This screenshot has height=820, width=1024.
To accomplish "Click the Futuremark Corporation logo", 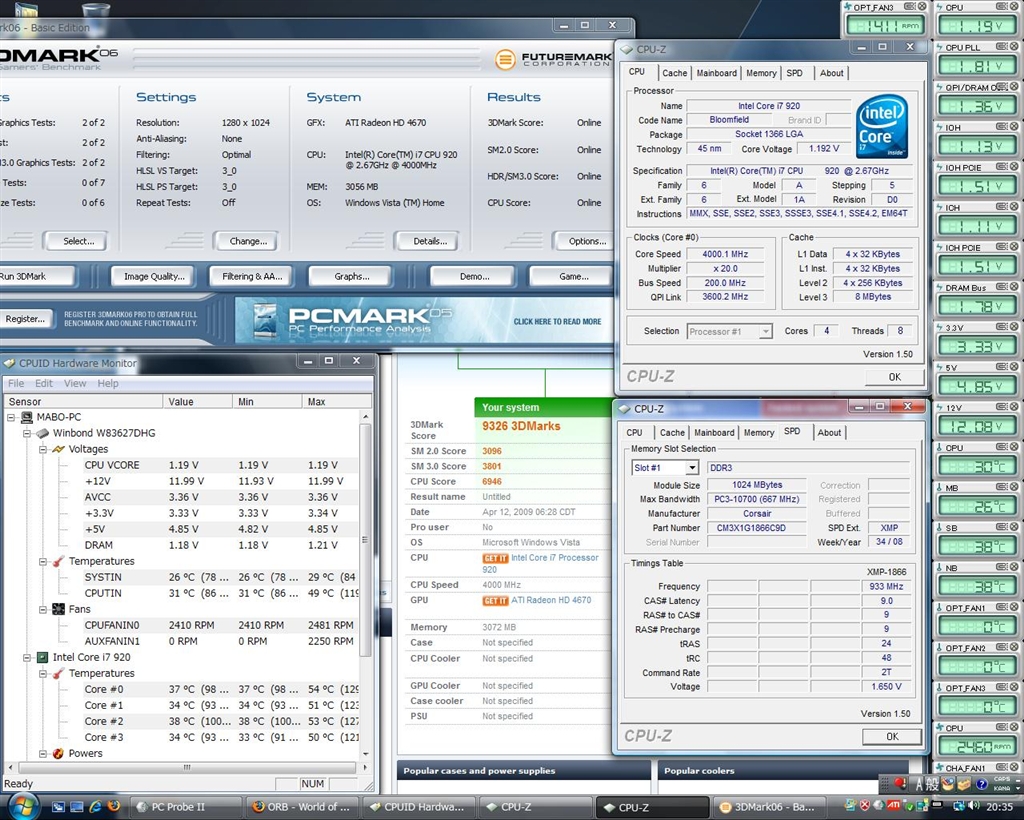I will coord(551,59).
